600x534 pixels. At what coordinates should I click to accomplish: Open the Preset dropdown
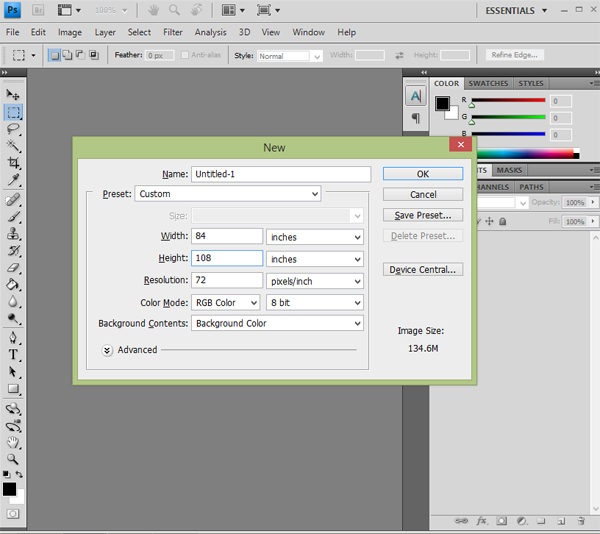click(x=228, y=194)
